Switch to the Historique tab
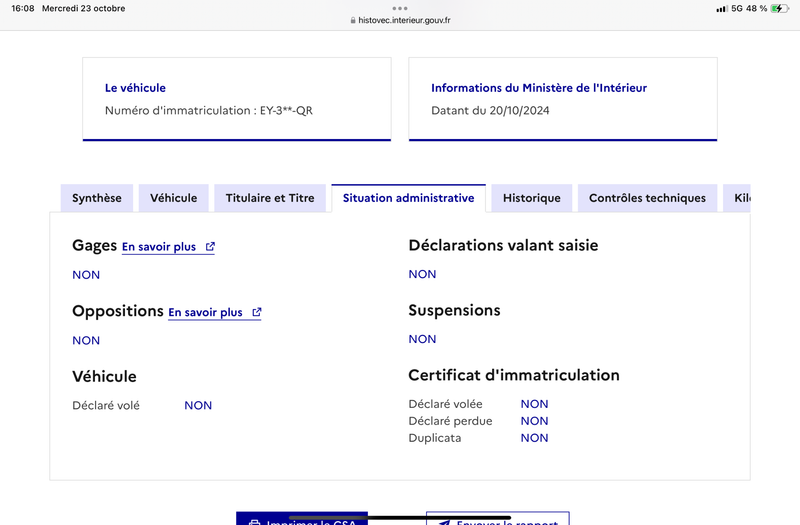This screenshot has width=800, height=525. [x=532, y=198]
